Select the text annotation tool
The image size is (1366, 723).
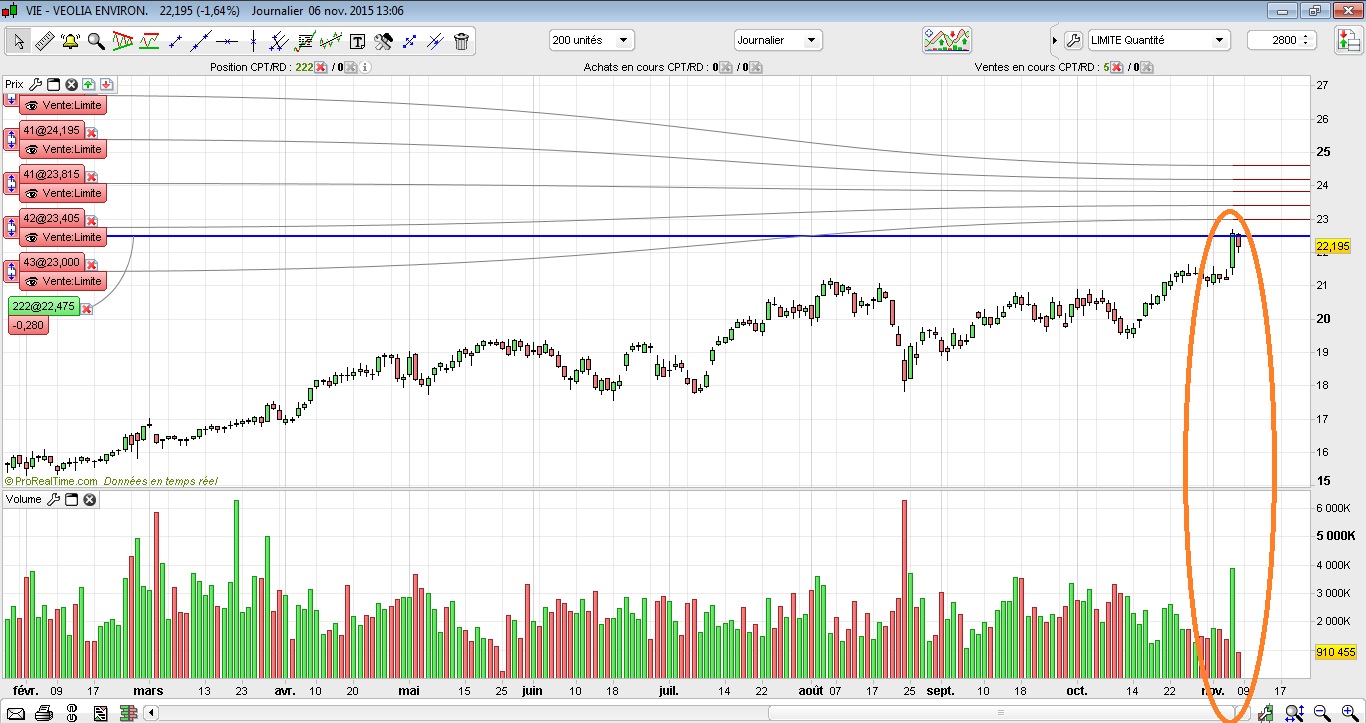click(357, 41)
